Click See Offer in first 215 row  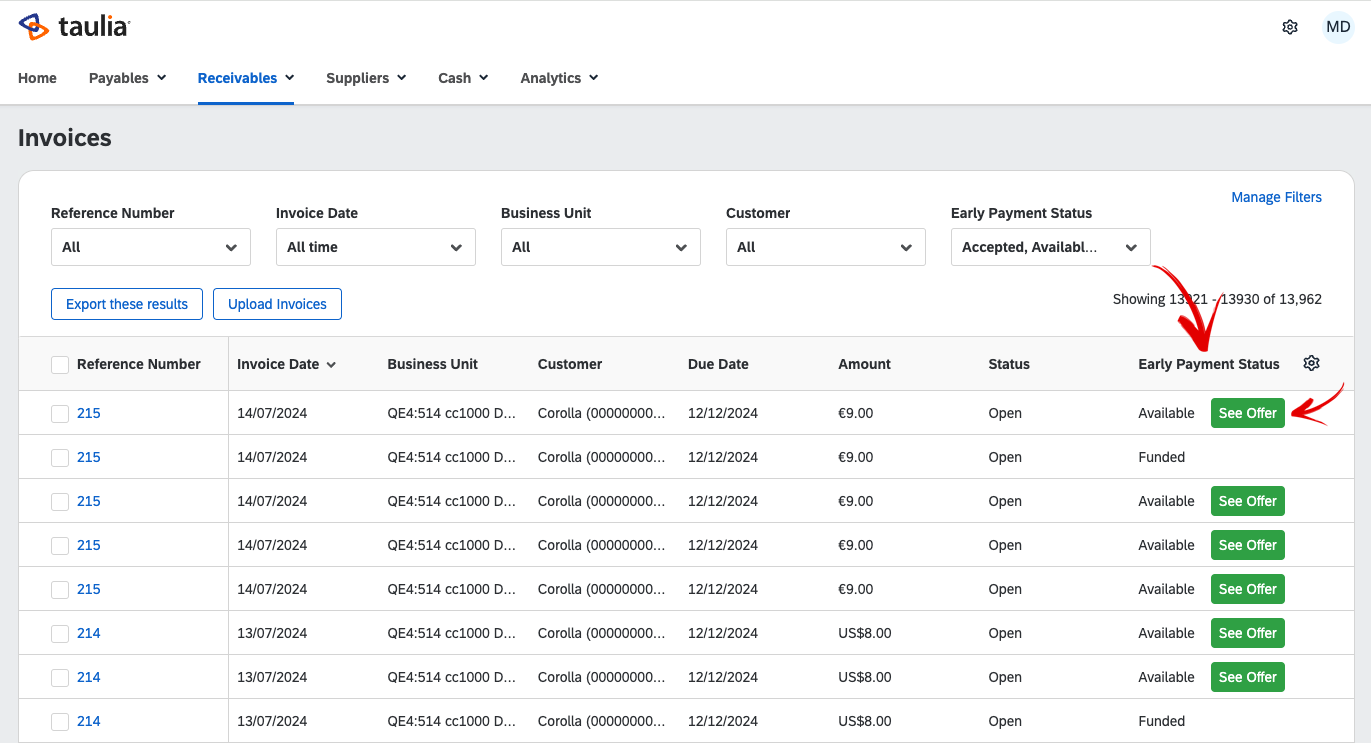click(x=1247, y=413)
